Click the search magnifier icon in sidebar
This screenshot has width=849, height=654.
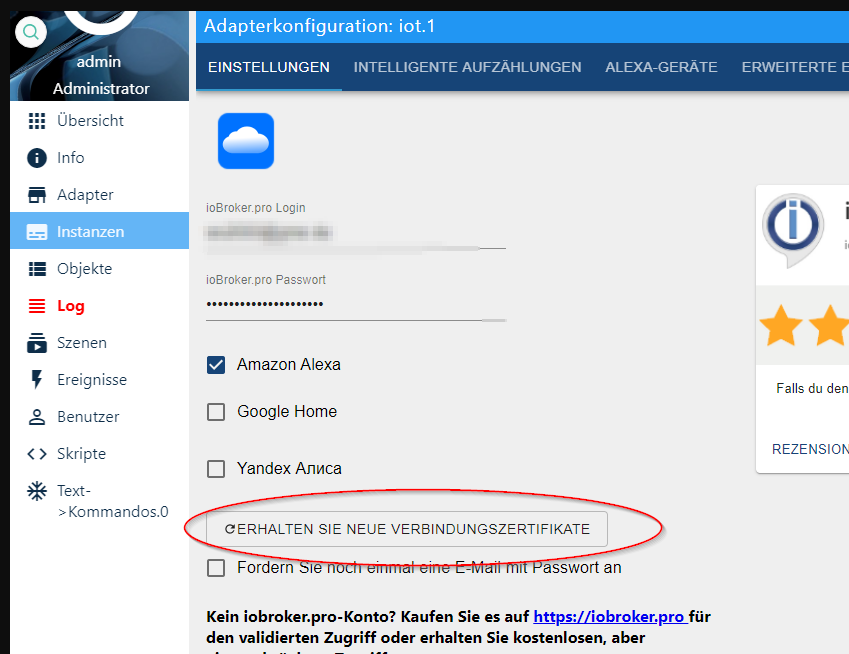[x=31, y=32]
